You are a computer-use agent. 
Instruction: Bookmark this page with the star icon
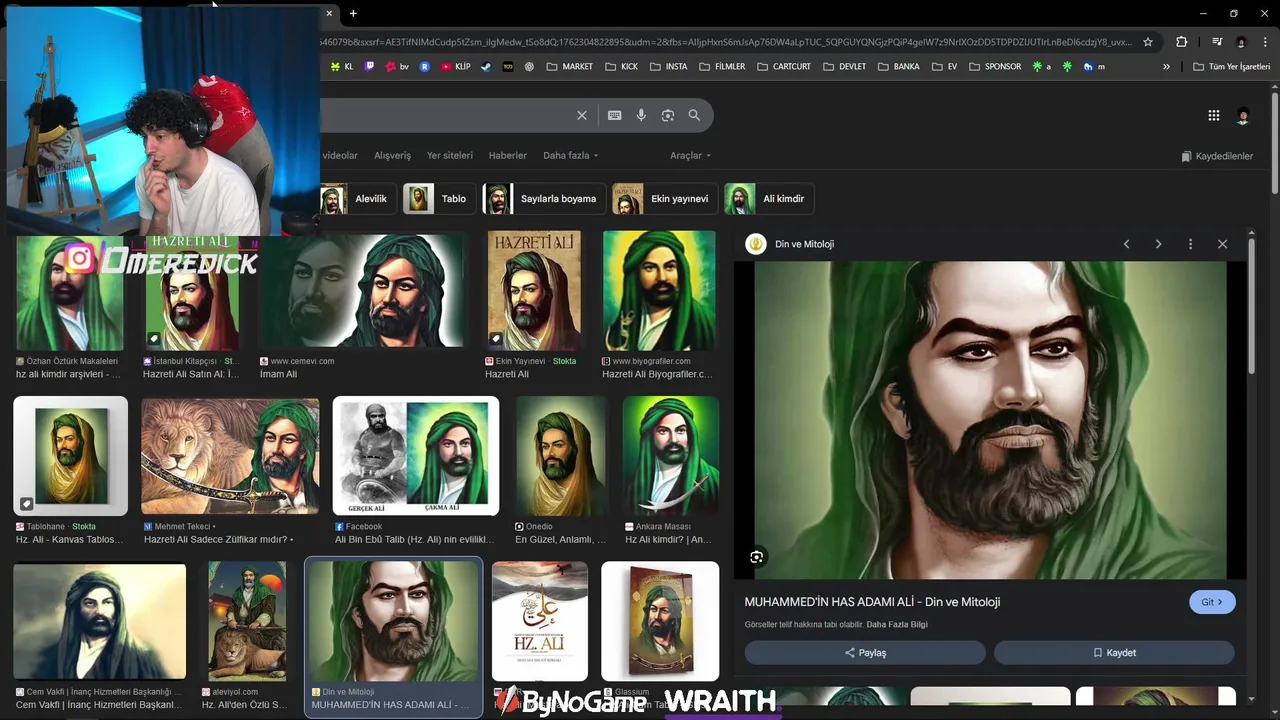pos(1148,42)
